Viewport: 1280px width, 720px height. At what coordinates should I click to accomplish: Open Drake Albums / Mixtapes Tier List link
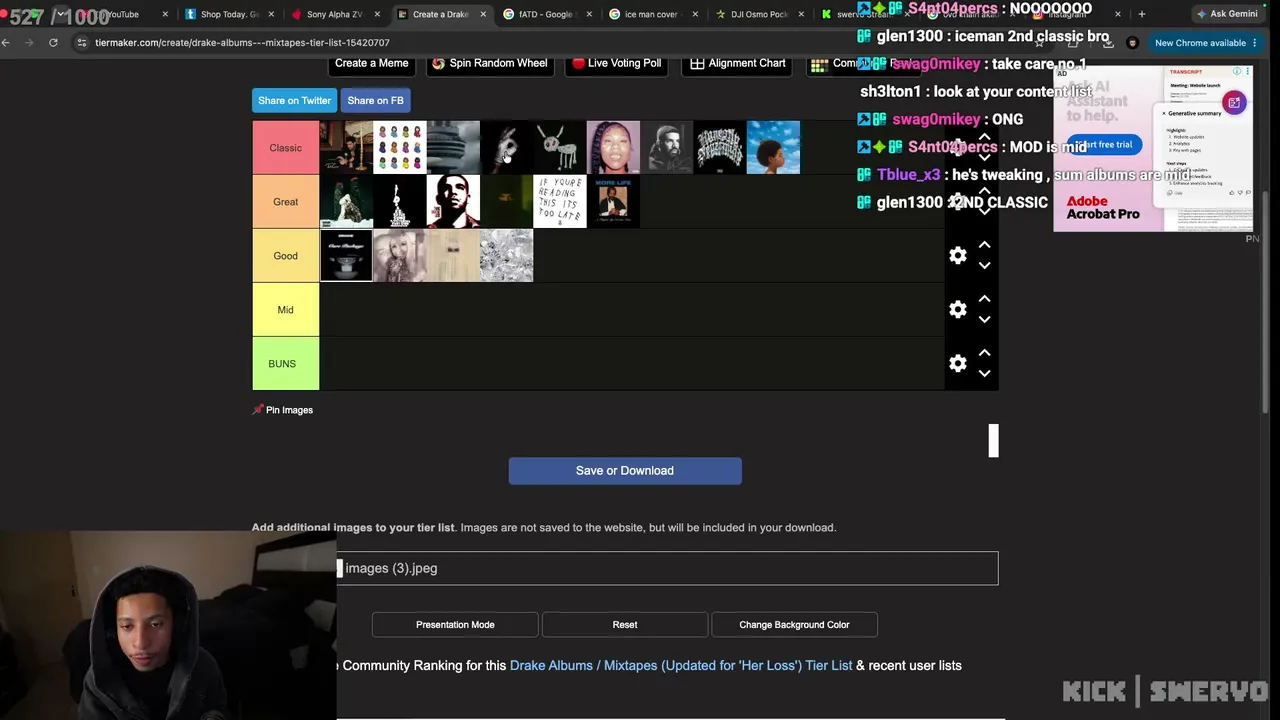point(681,666)
